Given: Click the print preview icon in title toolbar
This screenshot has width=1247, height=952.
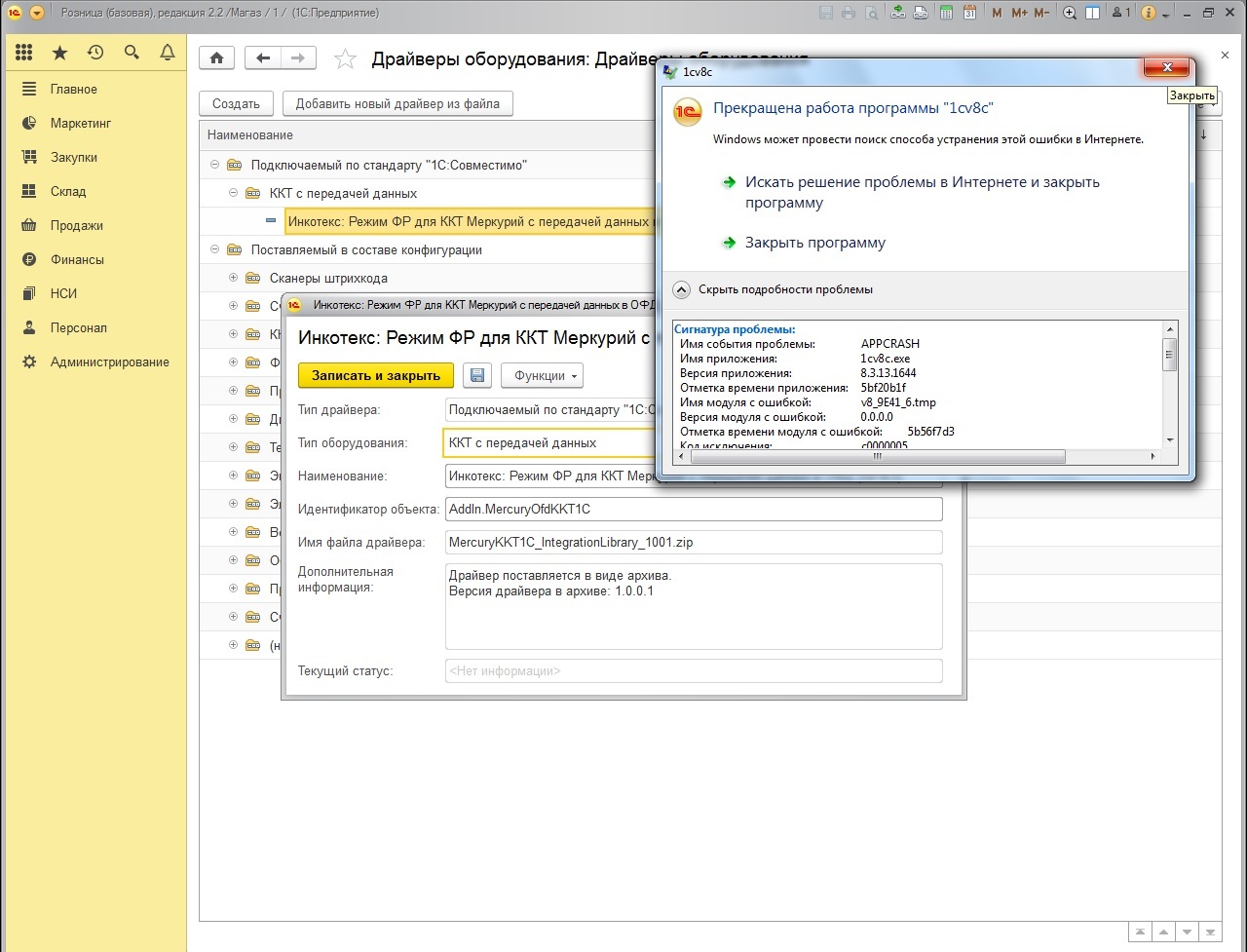Looking at the screenshot, I should pyautogui.click(x=872, y=13).
